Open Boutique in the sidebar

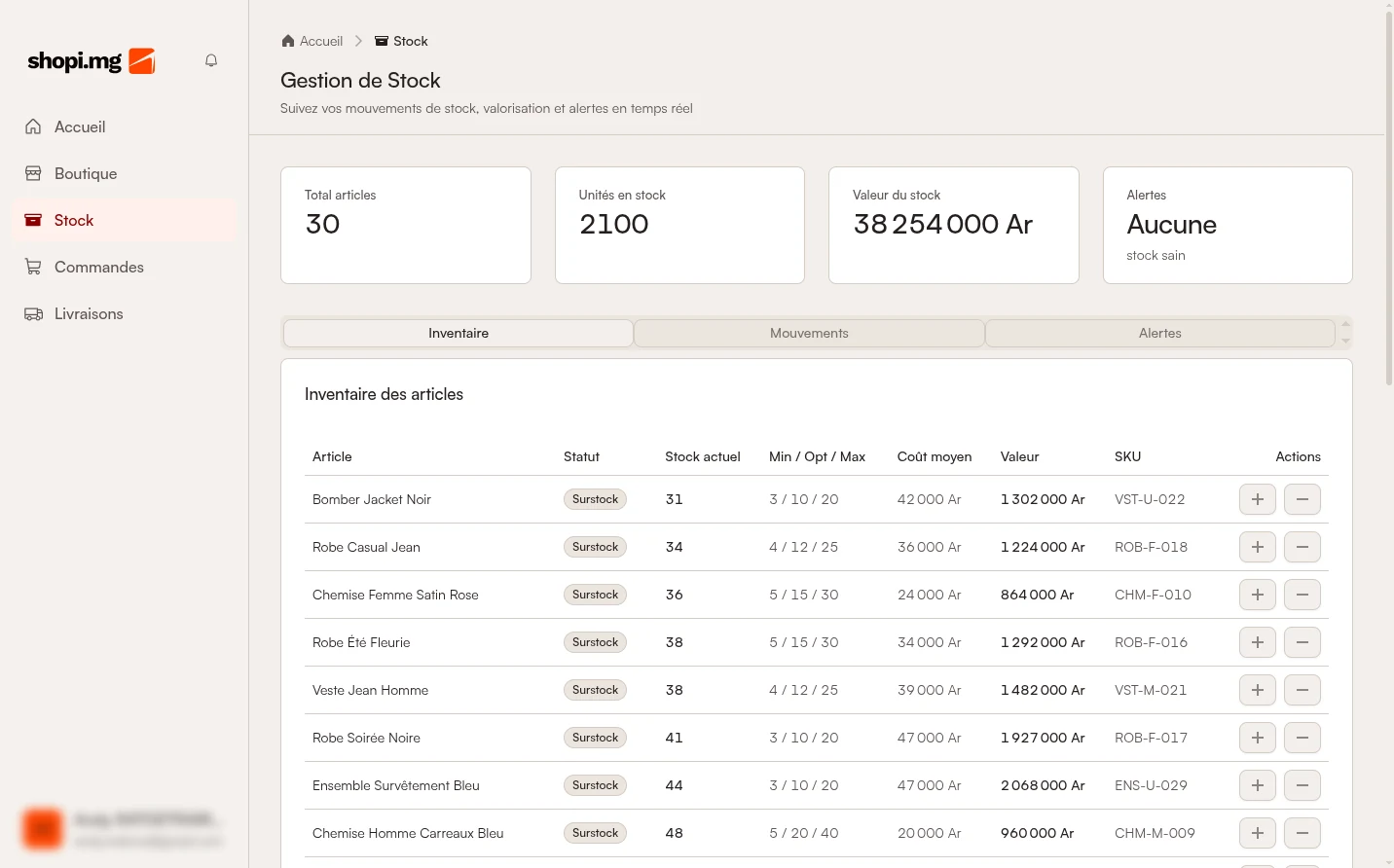point(125,173)
